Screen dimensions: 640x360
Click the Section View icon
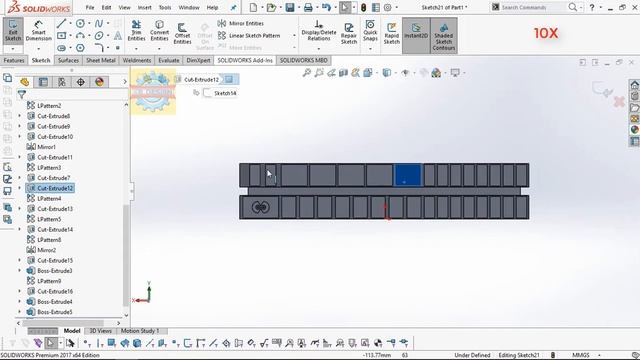343,73
